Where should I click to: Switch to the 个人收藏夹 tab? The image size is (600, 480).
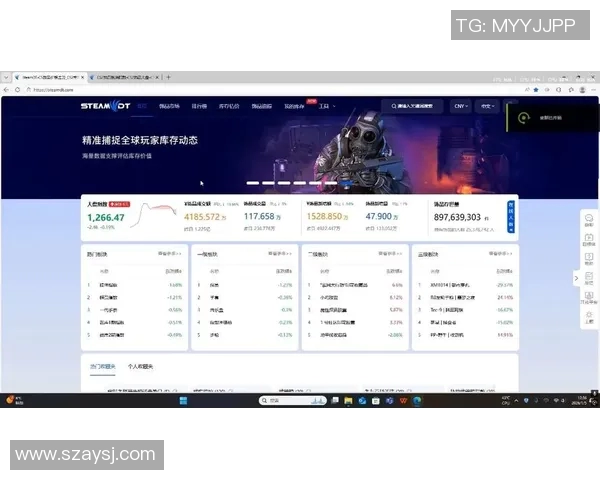140,366
